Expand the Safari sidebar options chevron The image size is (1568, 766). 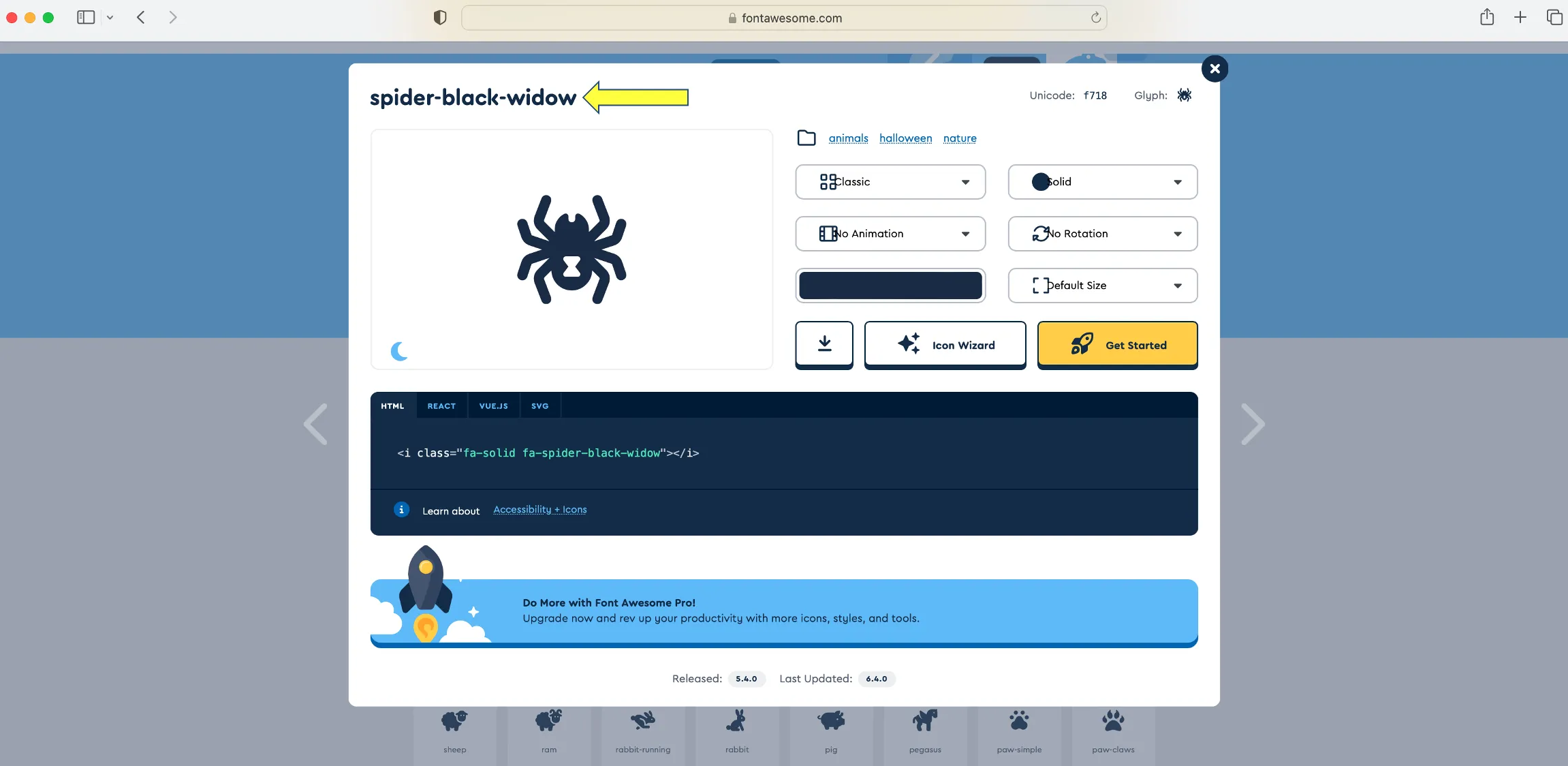(110, 18)
